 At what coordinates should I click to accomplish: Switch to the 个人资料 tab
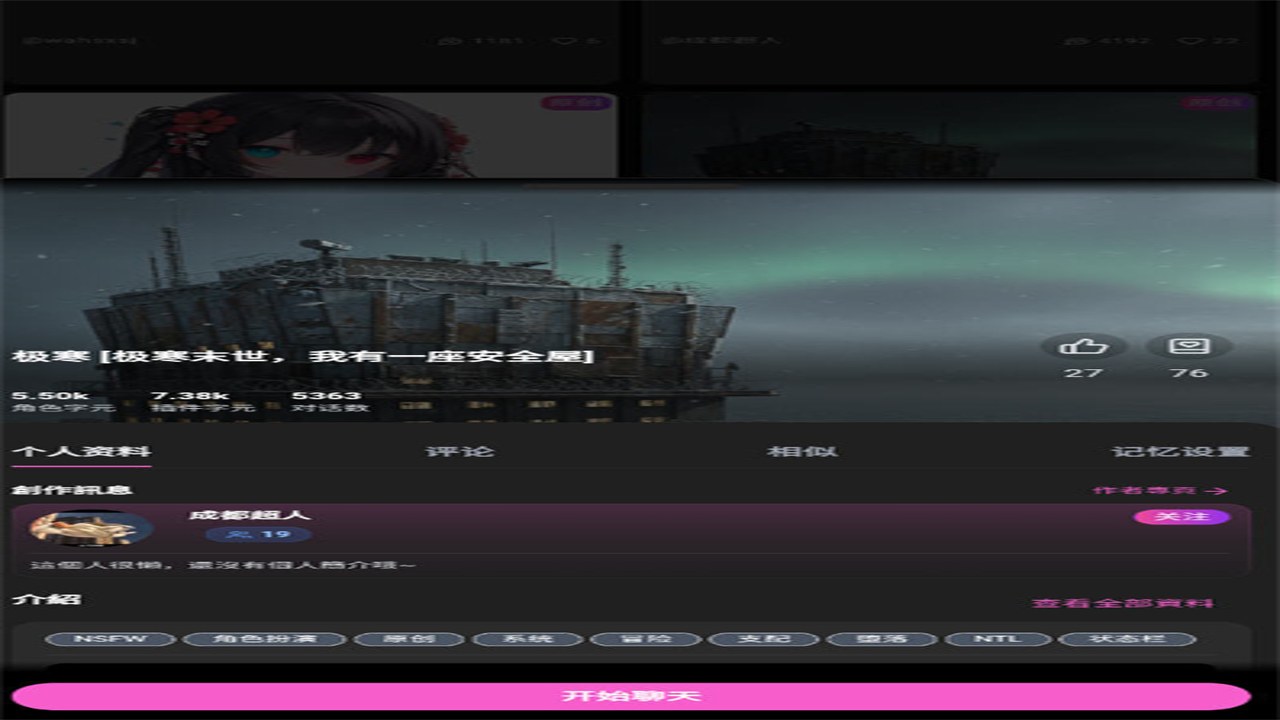point(81,451)
